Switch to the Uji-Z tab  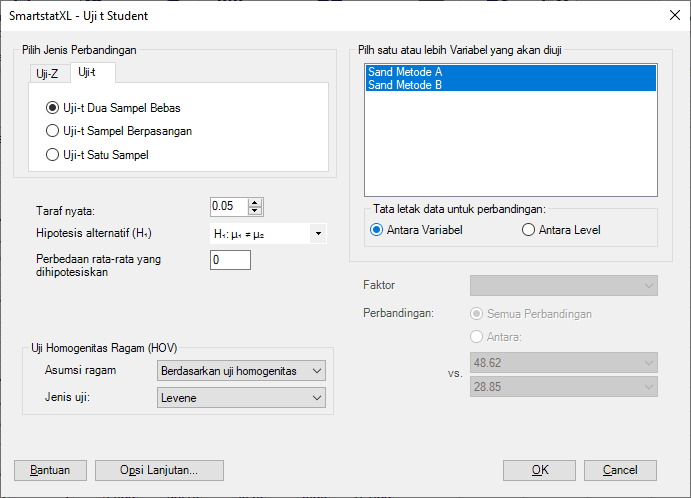46,73
